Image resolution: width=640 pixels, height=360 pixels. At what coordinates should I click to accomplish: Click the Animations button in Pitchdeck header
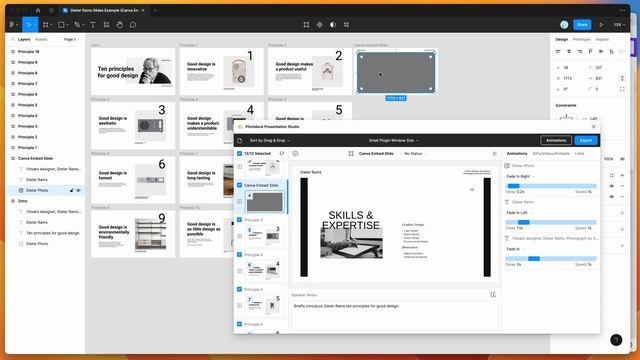point(556,140)
